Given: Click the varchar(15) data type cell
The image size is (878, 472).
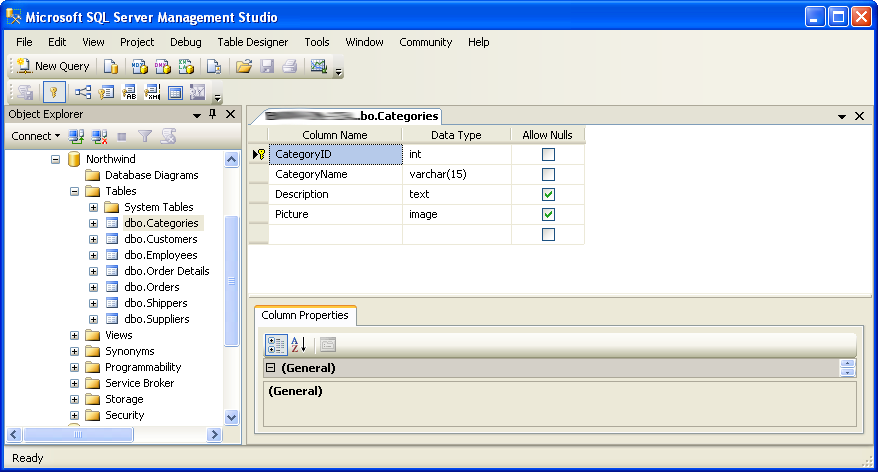Looking at the screenshot, I should (x=456, y=175).
